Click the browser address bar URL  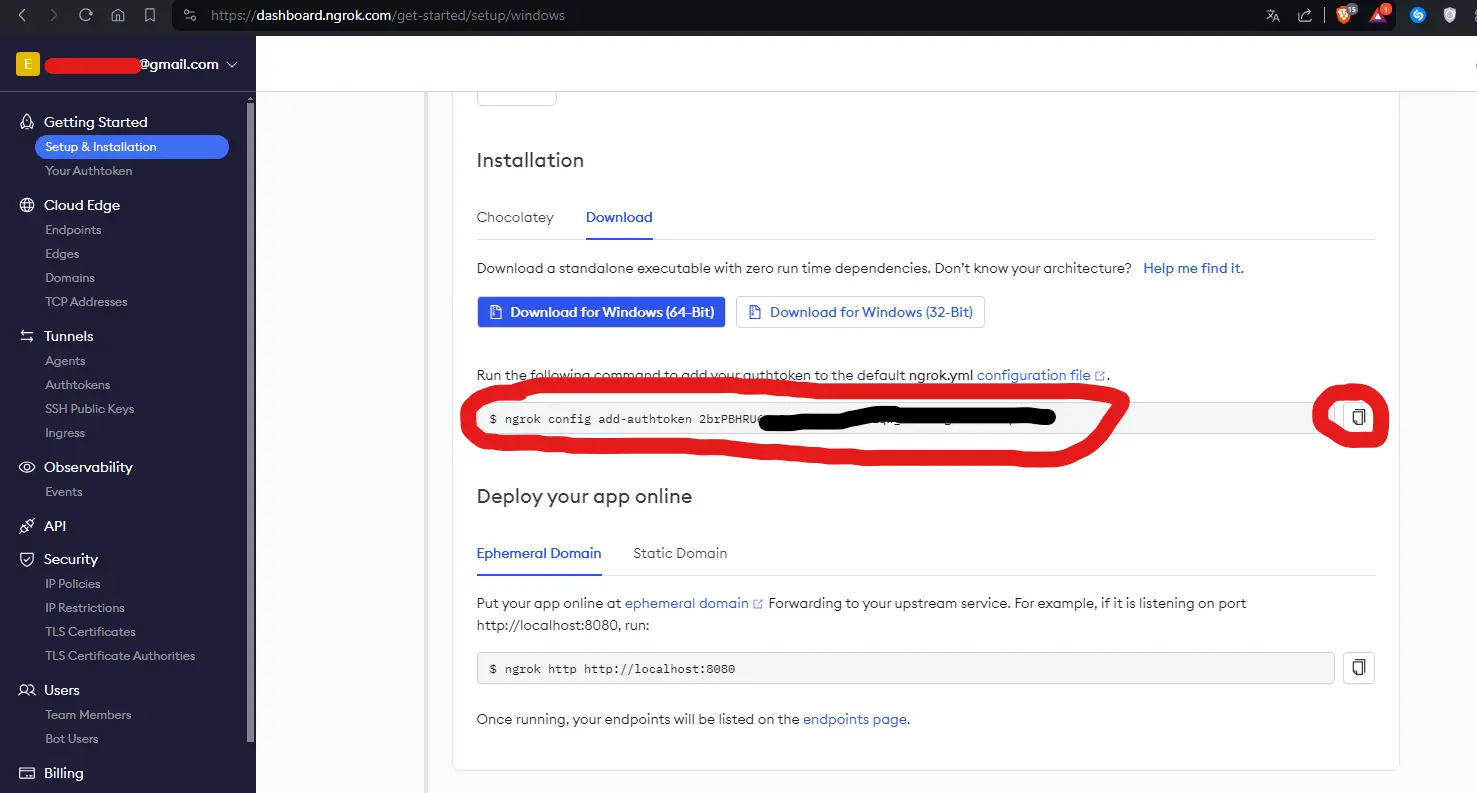387,16
